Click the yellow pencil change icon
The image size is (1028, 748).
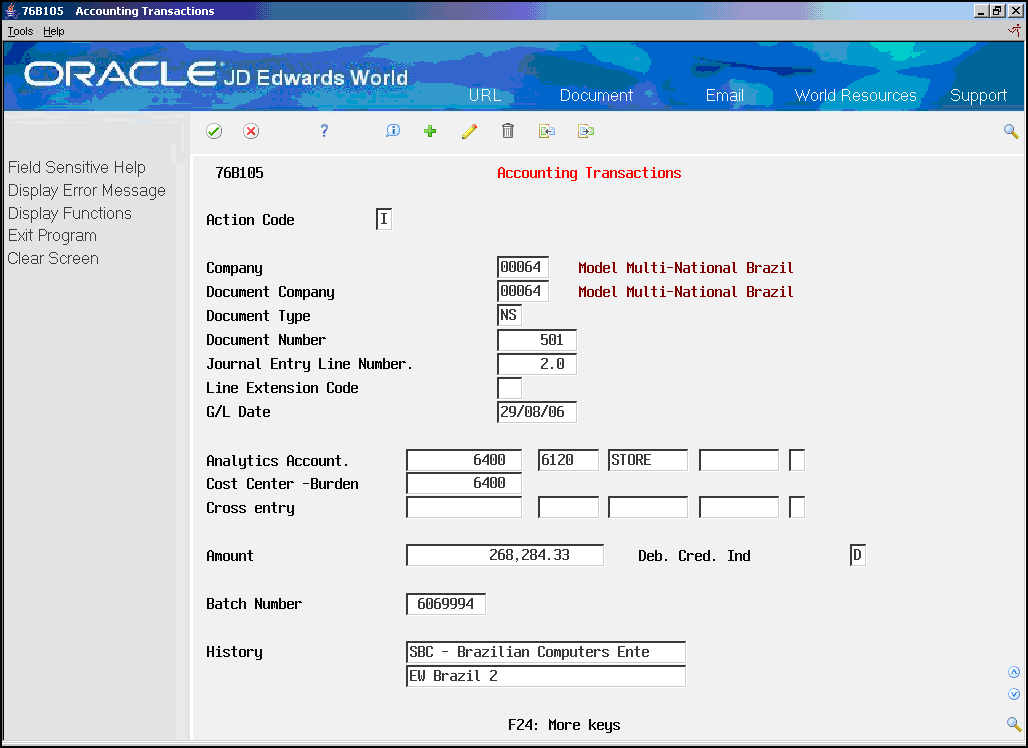pos(469,131)
